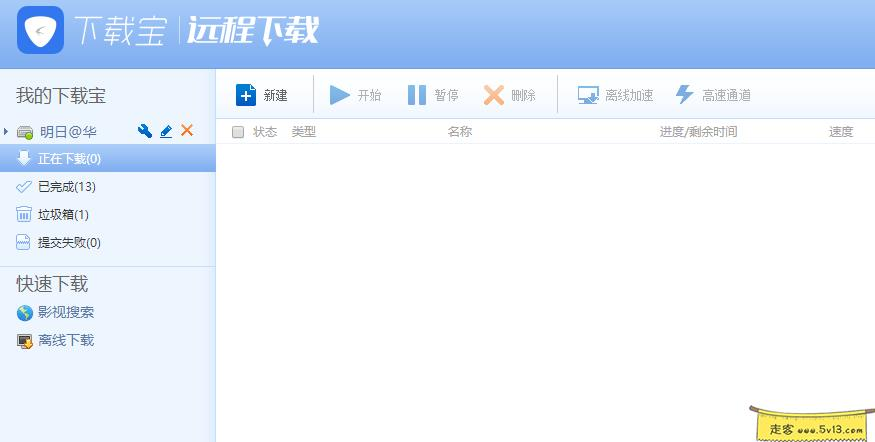This screenshot has width=875, height=442.
Task: Activate the 高速通道 lightning icon
Action: tap(684, 95)
